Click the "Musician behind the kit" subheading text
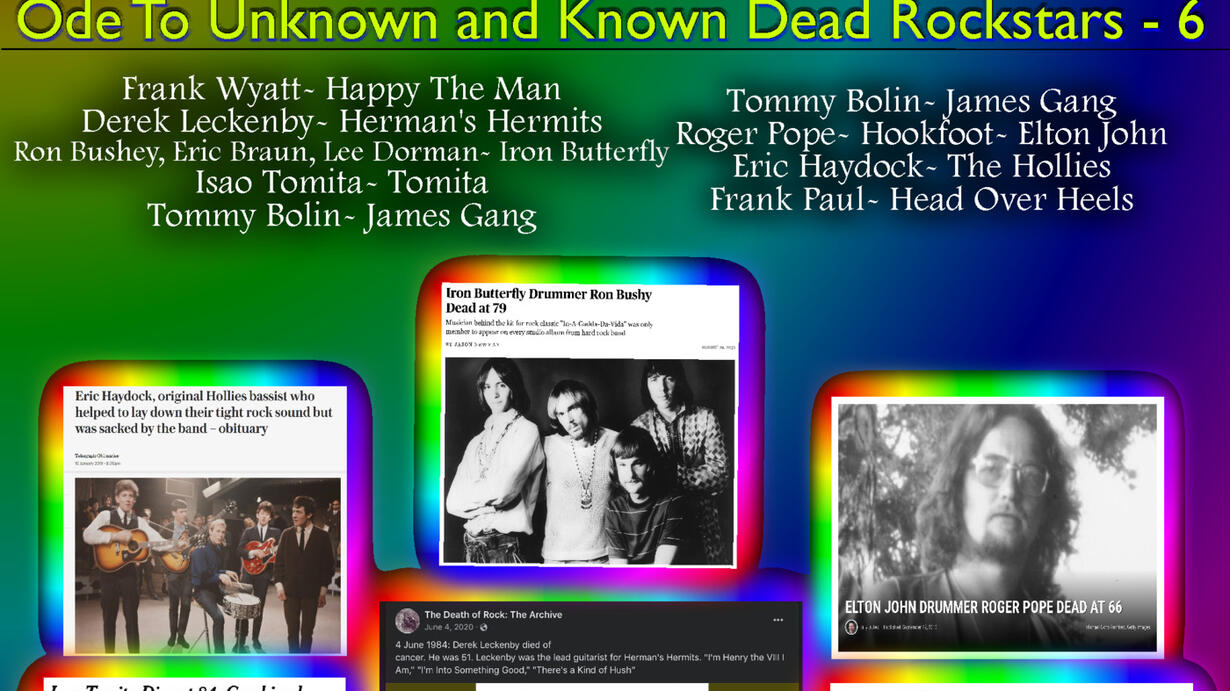This screenshot has width=1230, height=691. click(x=549, y=328)
